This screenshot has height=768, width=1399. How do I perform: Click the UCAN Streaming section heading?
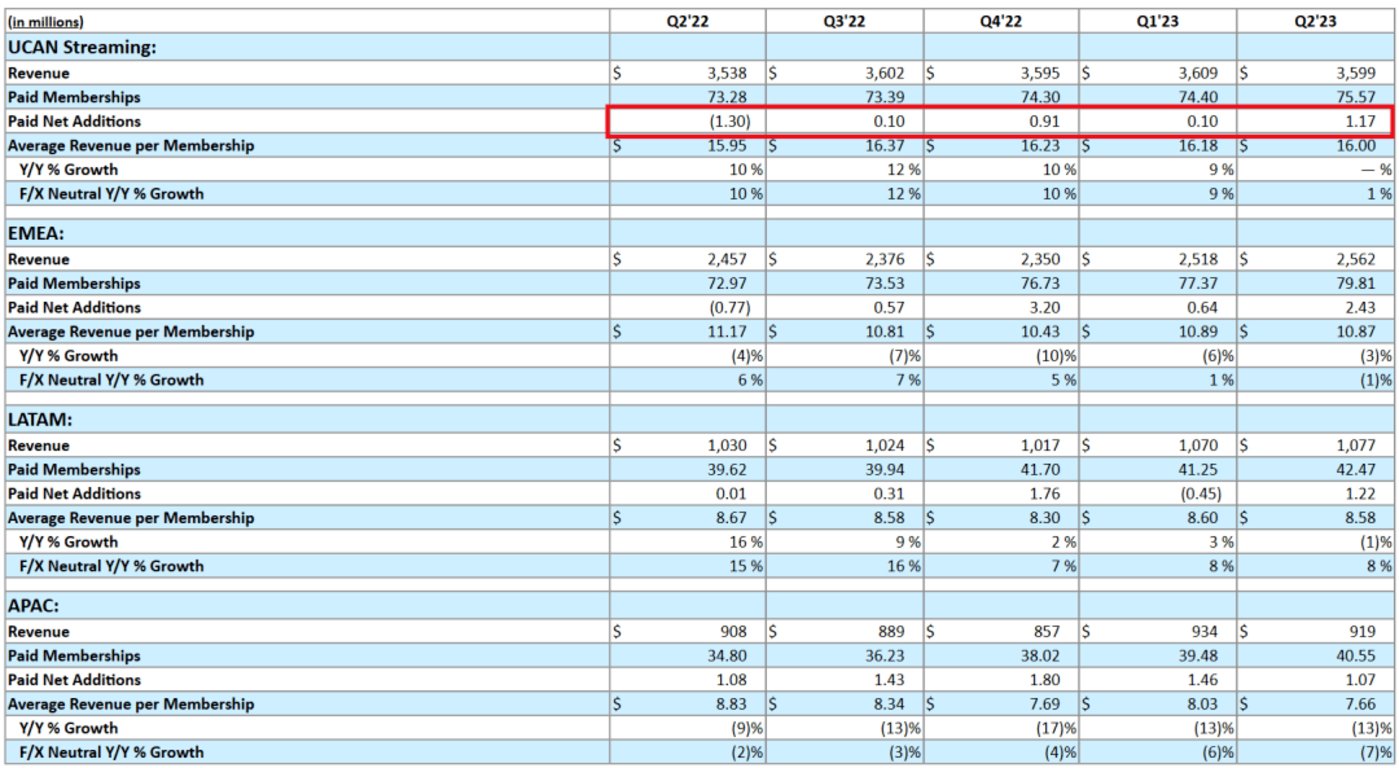(82, 46)
